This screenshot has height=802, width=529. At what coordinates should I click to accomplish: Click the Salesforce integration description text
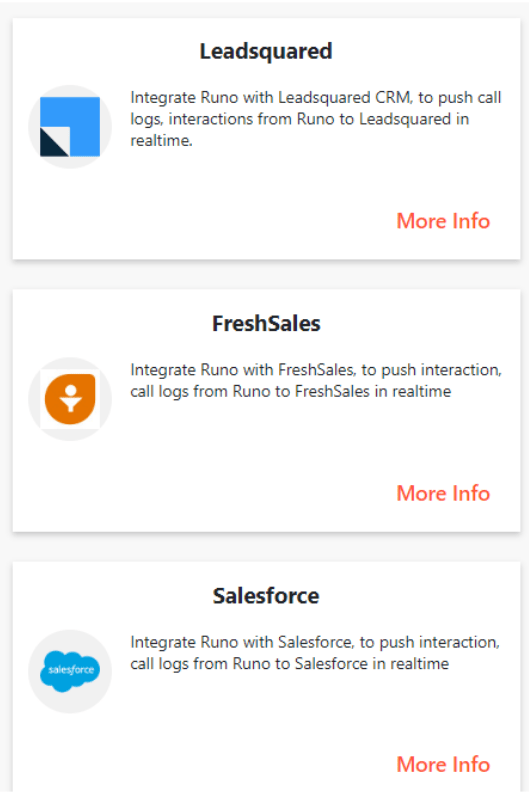pos(315,653)
